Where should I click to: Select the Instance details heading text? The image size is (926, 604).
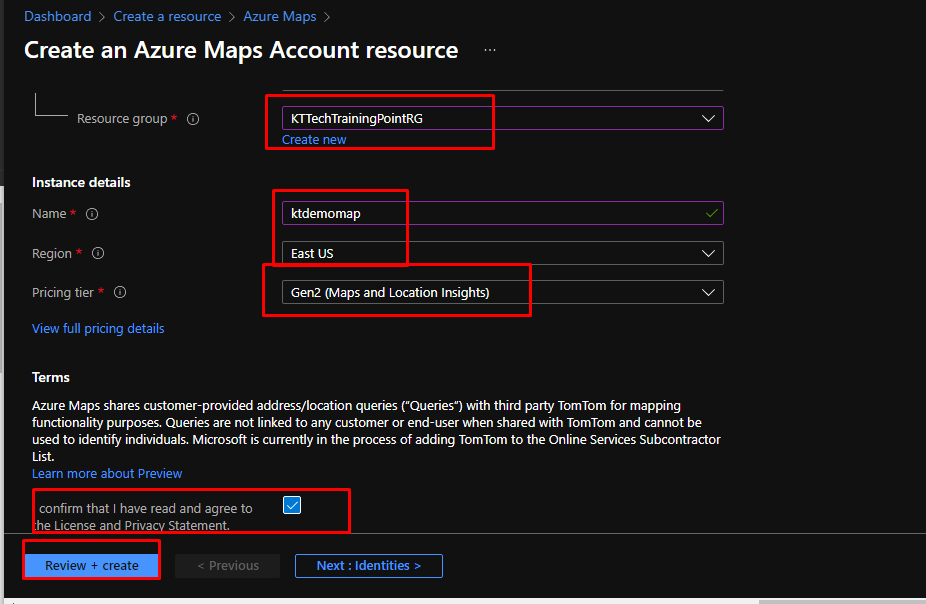pyautogui.click(x=81, y=182)
